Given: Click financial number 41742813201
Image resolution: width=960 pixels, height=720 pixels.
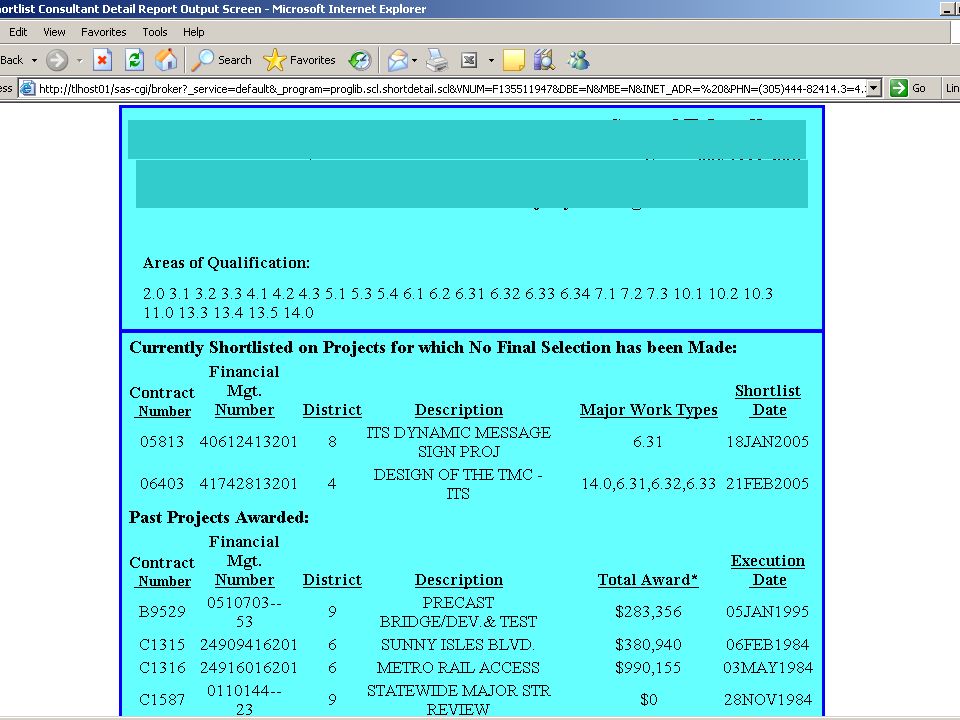Looking at the screenshot, I should pos(248,484).
